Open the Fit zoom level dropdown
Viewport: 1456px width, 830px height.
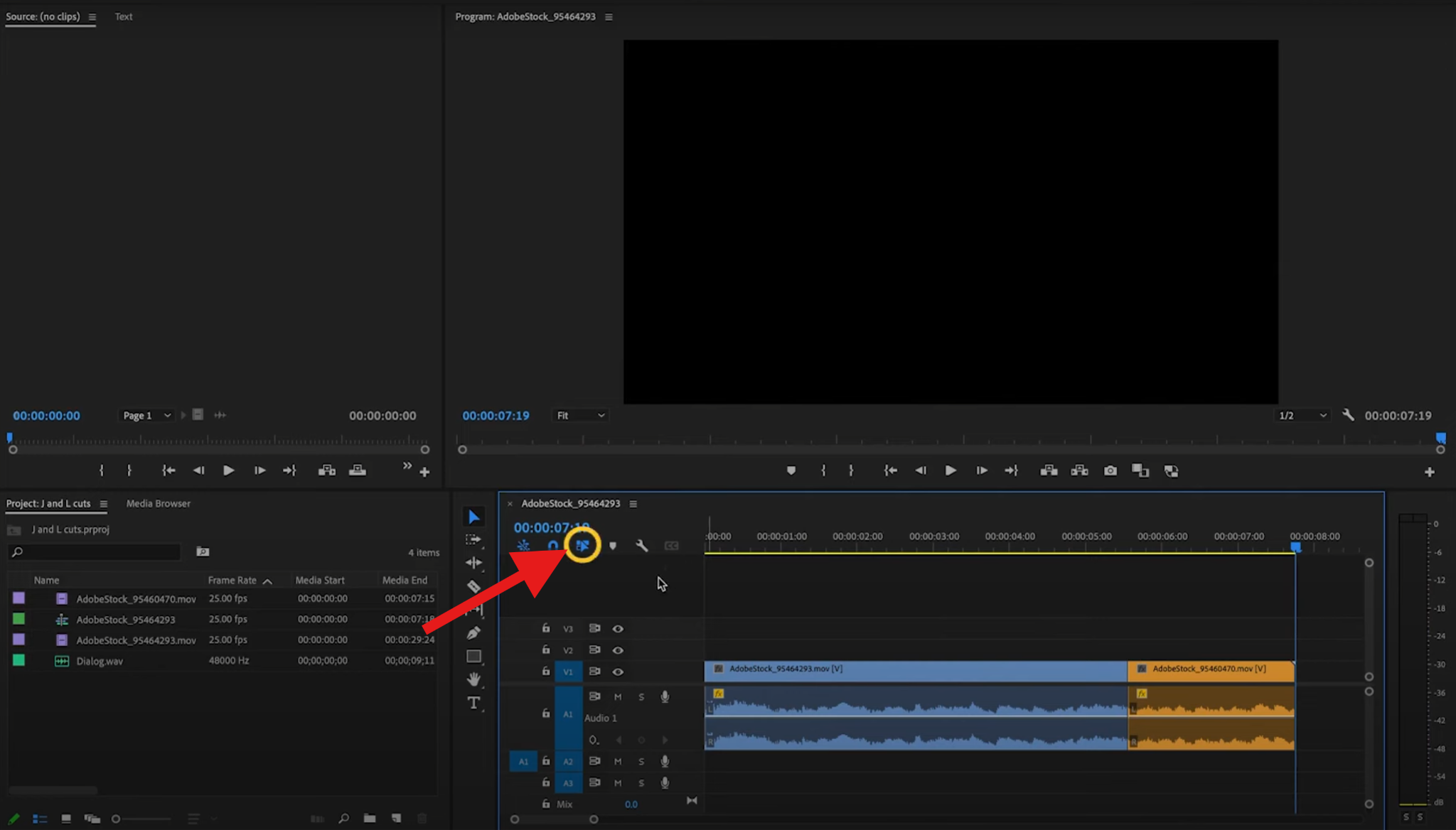[580, 415]
